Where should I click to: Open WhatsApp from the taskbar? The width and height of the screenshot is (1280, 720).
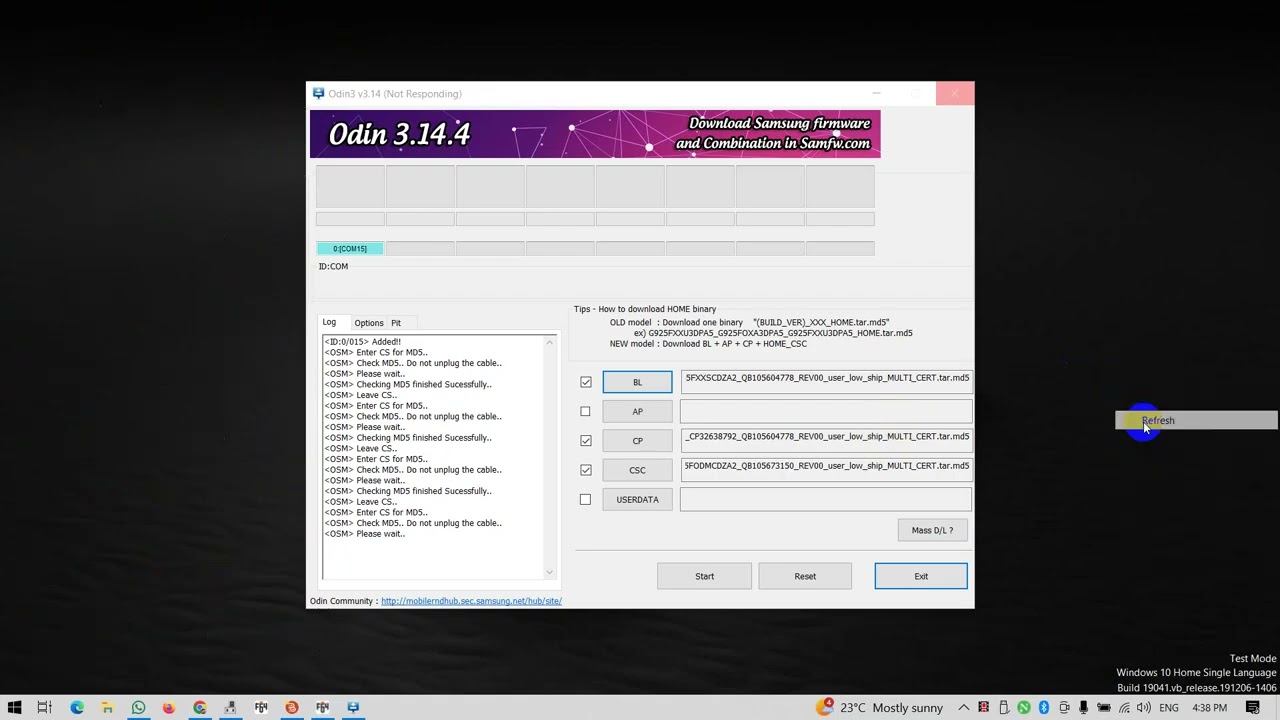(x=138, y=707)
